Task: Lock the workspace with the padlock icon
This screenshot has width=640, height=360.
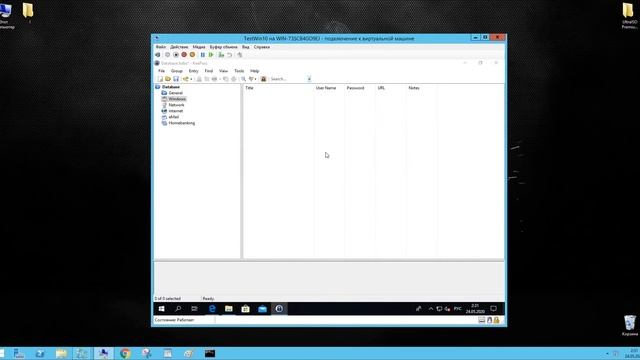Action: 263,79
